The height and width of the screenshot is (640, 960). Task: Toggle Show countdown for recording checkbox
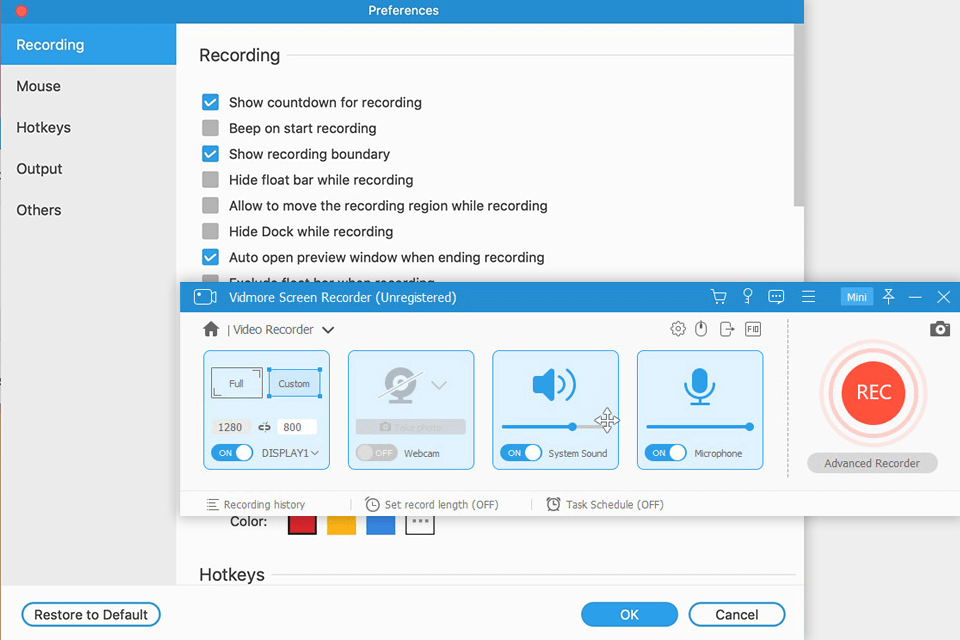pos(211,102)
